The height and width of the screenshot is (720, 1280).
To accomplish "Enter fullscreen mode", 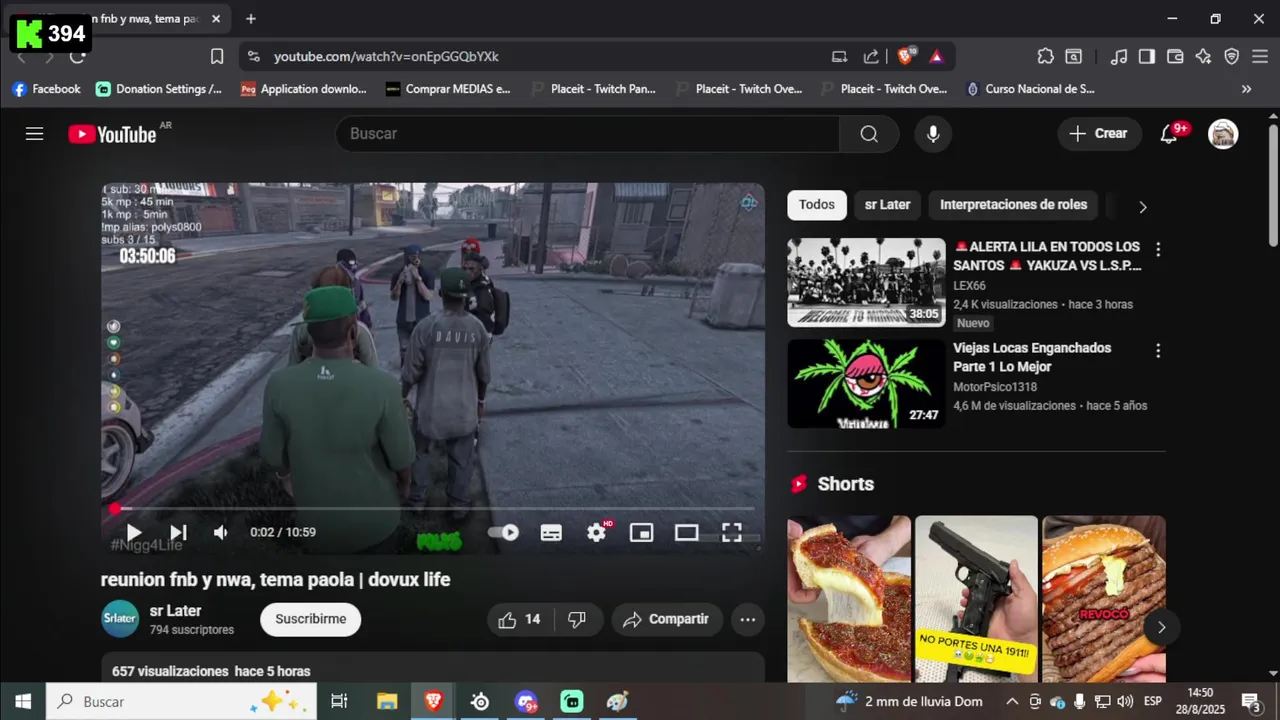I will tap(732, 533).
